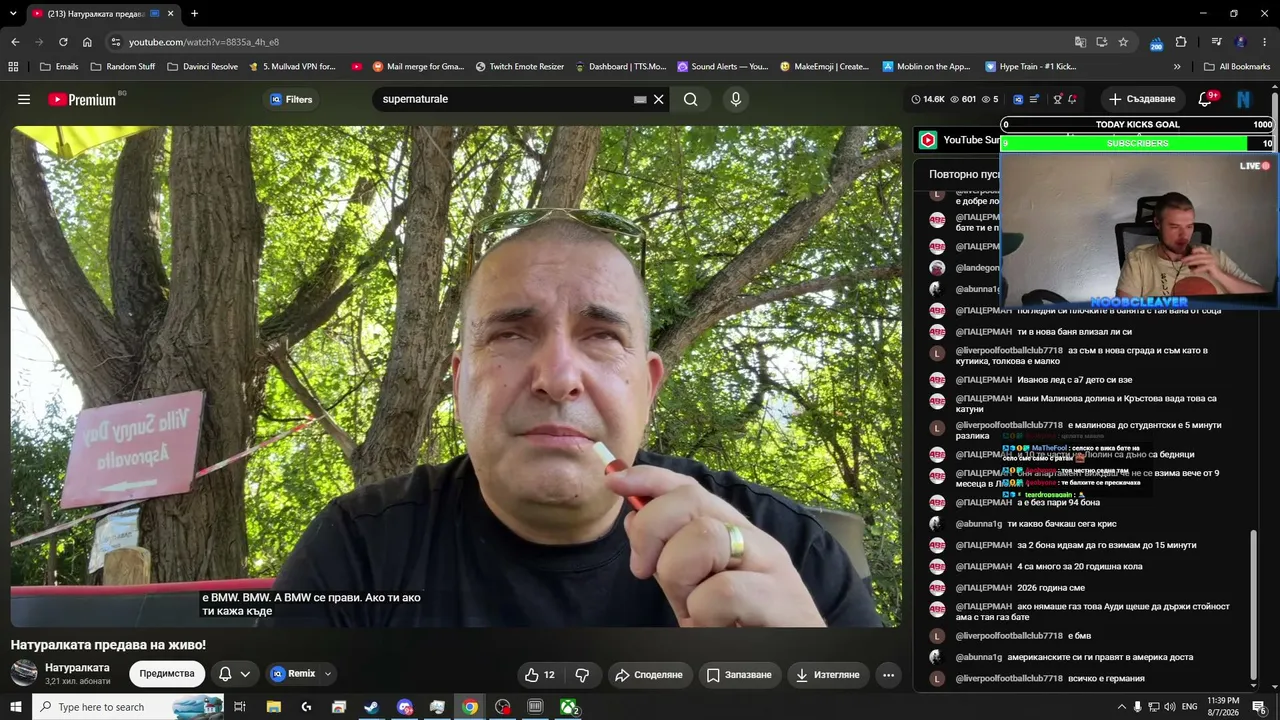This screenshot has width=1280, height=720.
Task: Open the Натуралката channel avatar
Action: tap(24, 673)
